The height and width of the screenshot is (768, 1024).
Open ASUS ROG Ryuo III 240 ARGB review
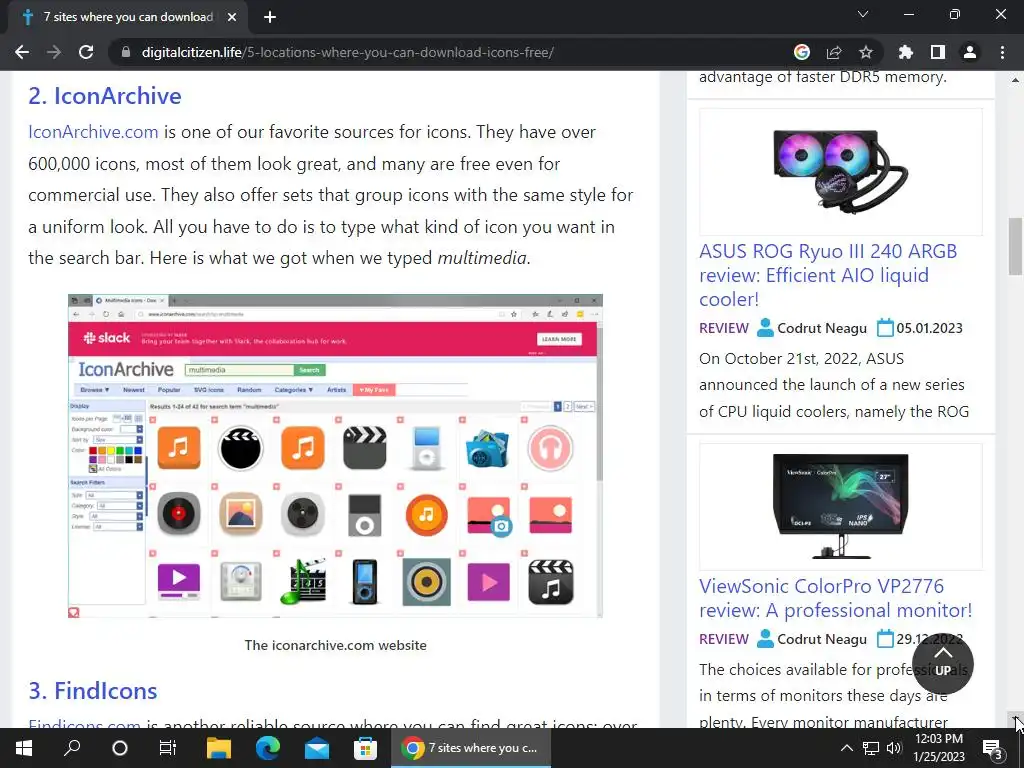828,275
